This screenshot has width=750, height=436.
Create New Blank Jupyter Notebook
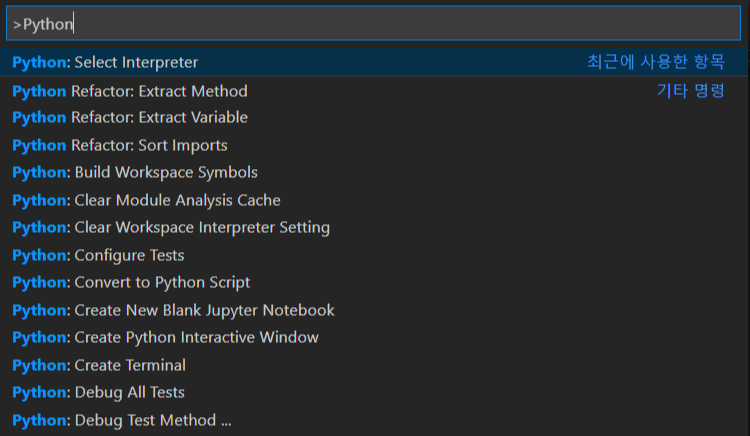coord(173,310)
